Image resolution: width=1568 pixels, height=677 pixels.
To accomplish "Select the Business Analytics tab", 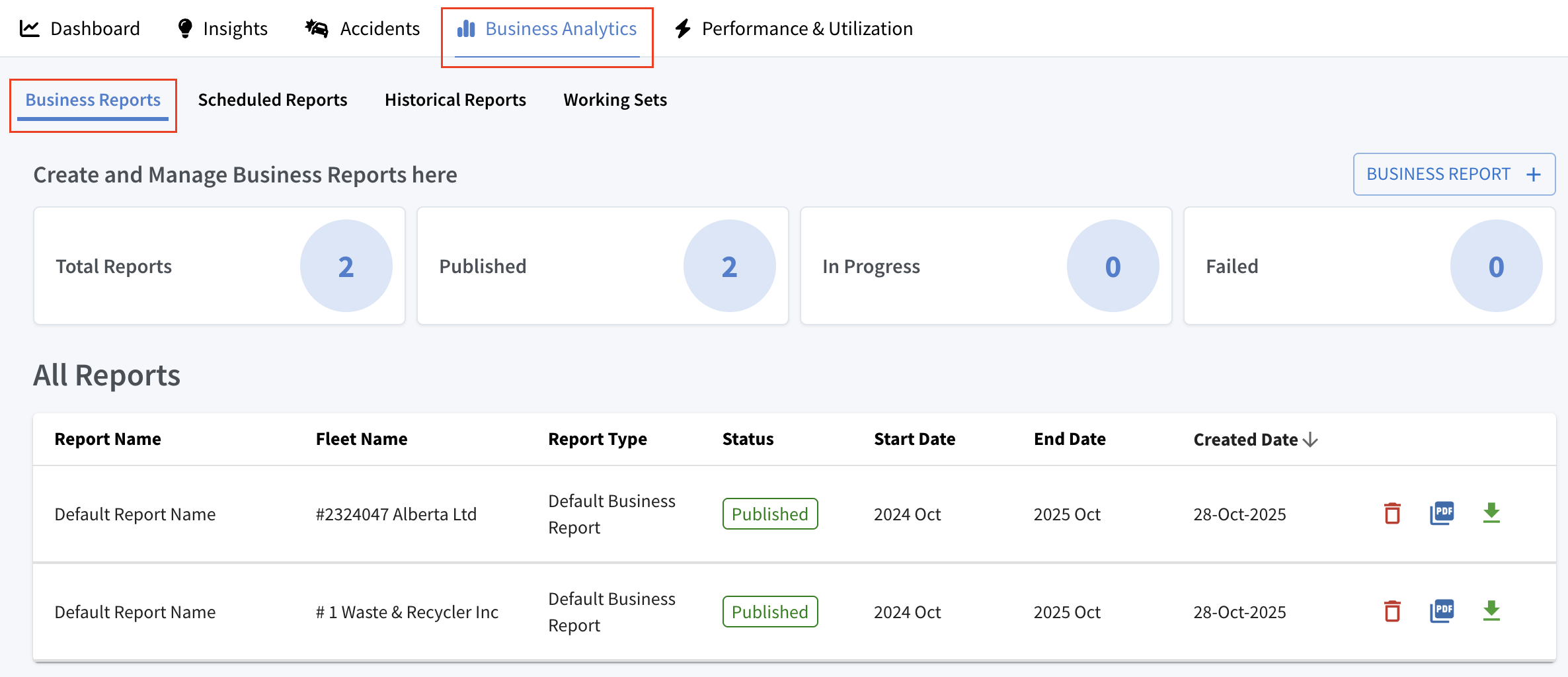I will coord(547,28).
